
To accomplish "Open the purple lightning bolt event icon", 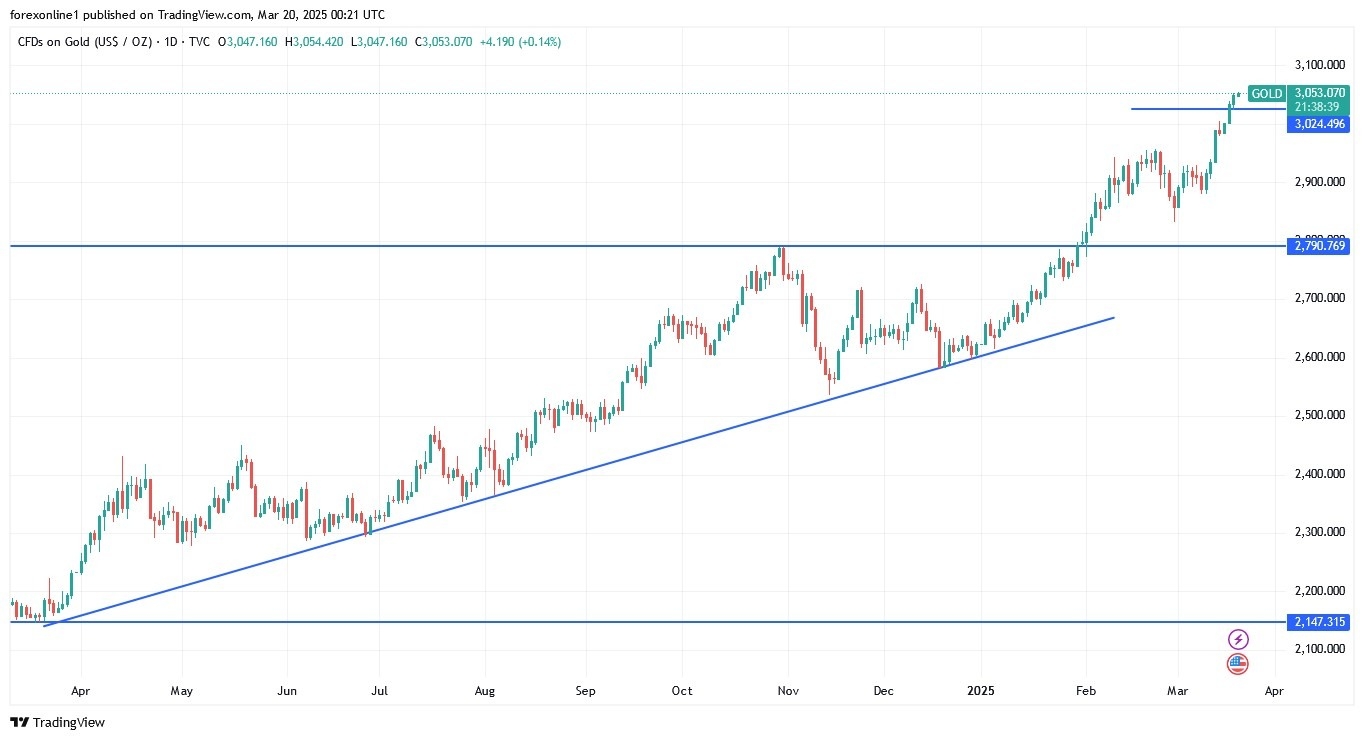I will 1238,639.
